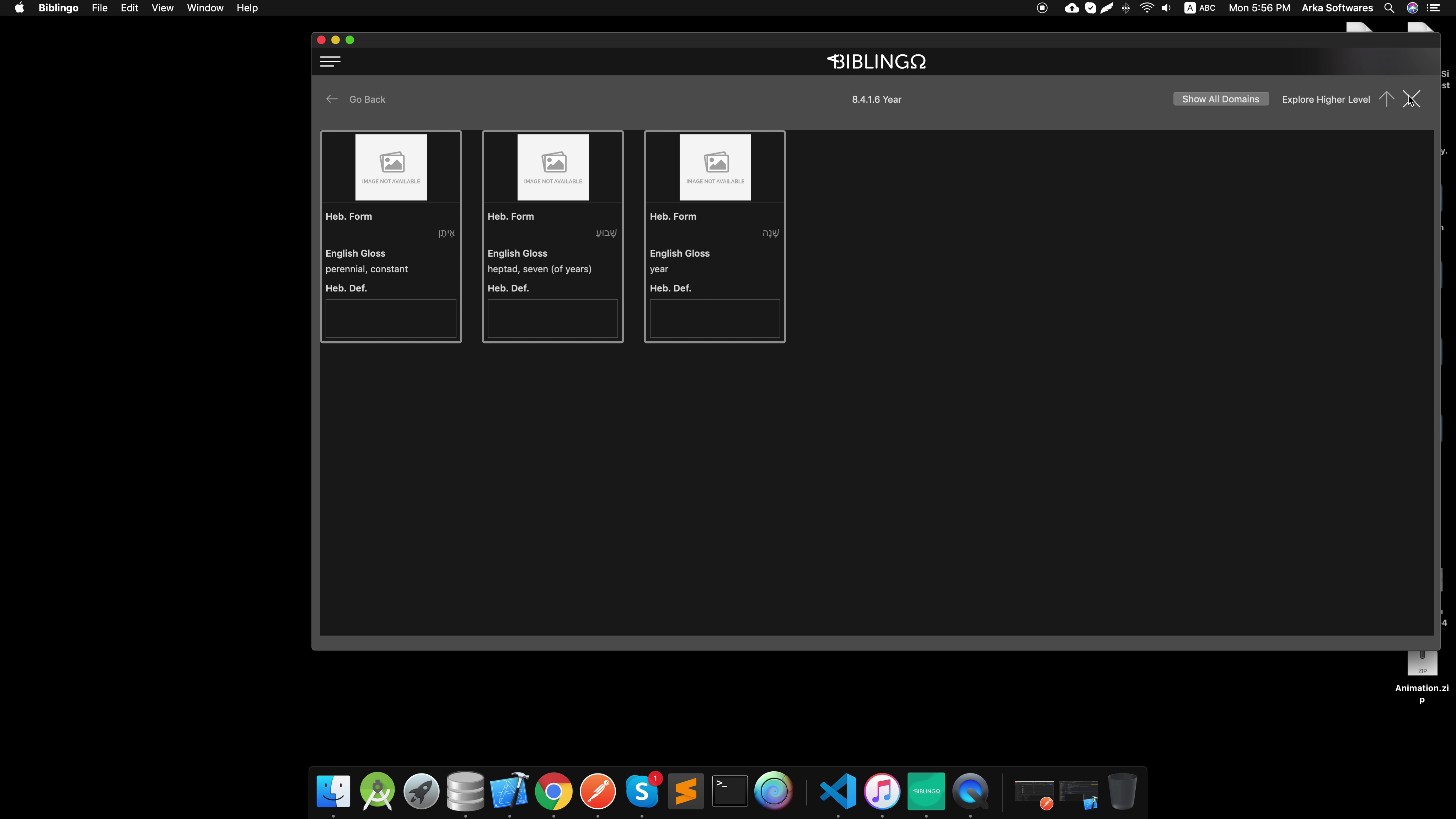Image resolution: width=1456 pixels, height=819 pixels.
Task: Click the Explore Higher Level text
Action: pyautogui.click(x=1326, y=100)
